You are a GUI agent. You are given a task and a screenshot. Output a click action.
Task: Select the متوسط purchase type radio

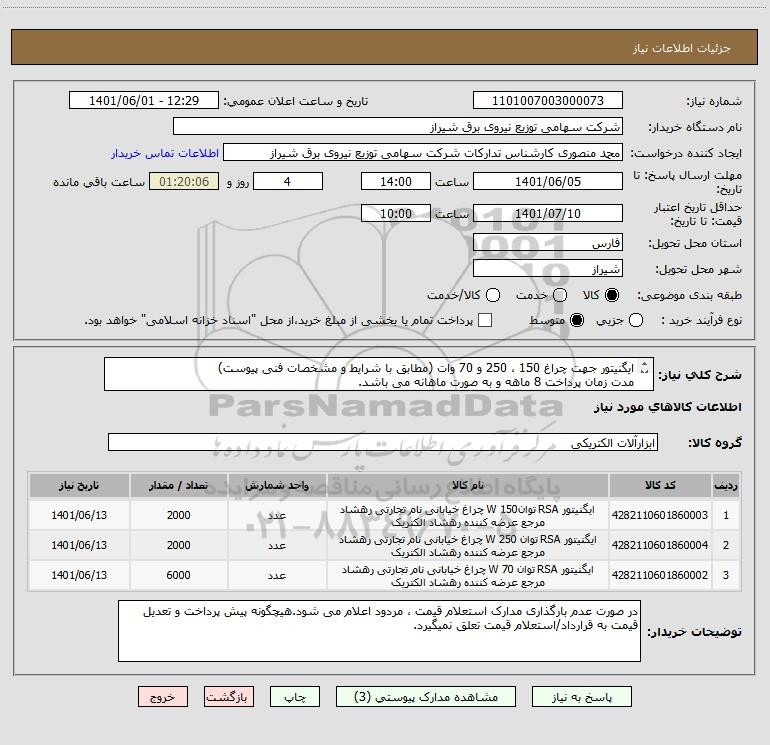click(577, 320)
